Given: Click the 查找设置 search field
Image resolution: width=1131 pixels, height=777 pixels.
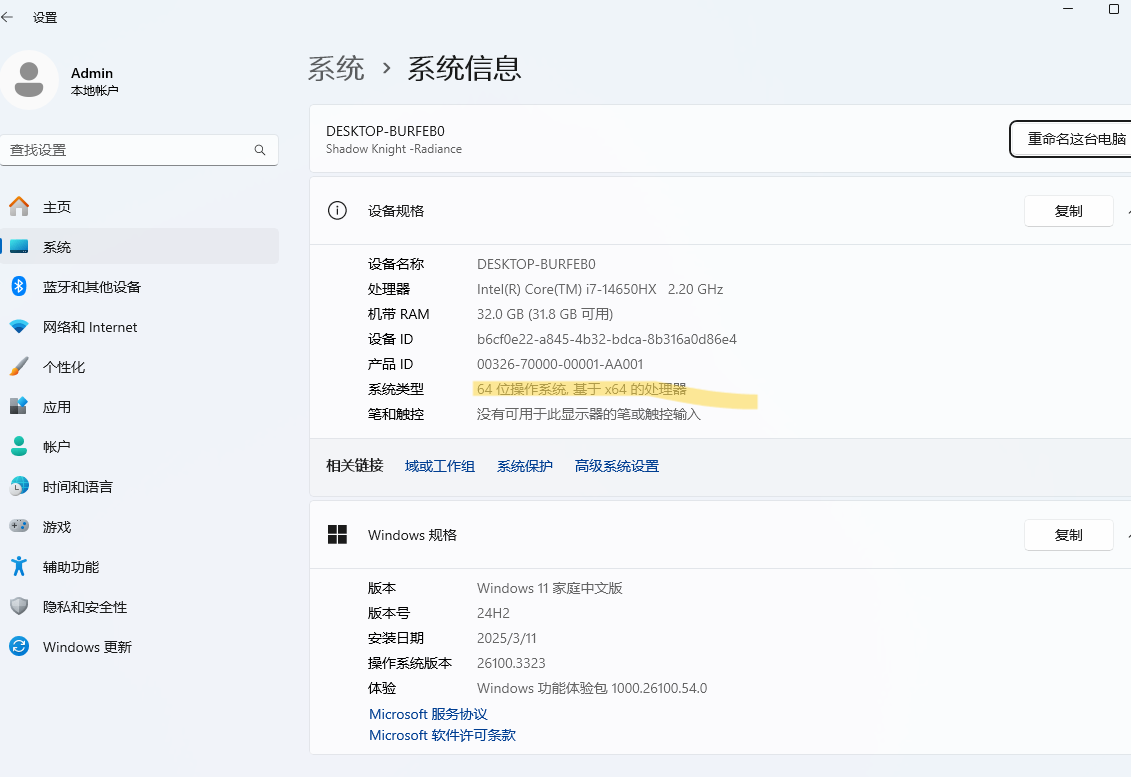Looking at the screenshot, I should 138,150.
